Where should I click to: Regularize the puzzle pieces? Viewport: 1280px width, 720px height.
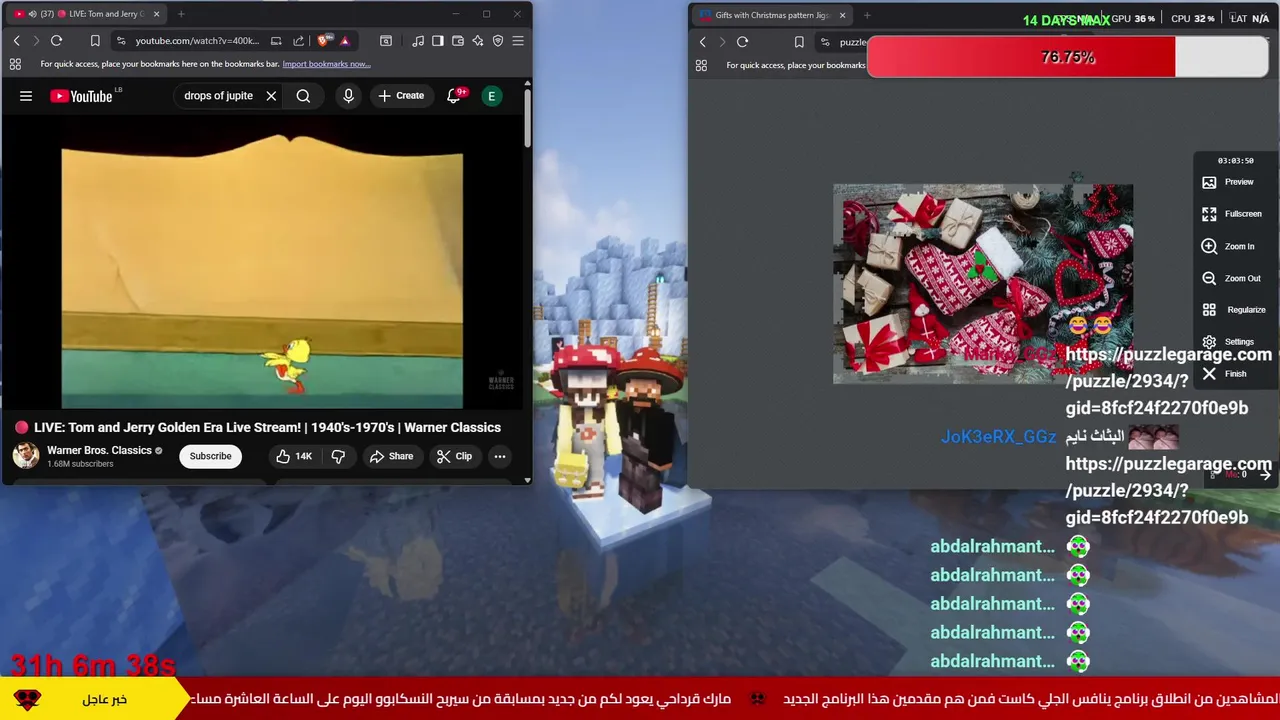pyautogui.click(x=1233, y=310)
